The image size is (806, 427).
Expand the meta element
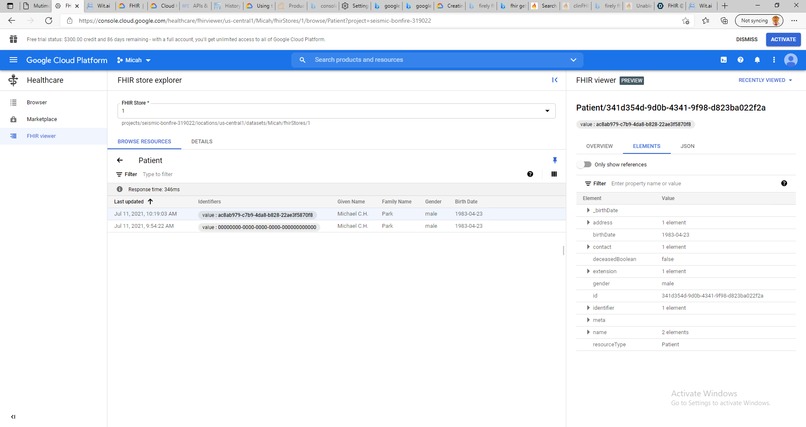pos(588,320)
